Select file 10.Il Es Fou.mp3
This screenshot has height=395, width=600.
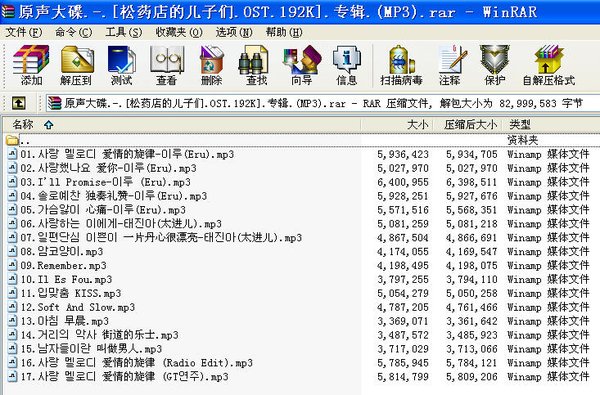(66, 279)
